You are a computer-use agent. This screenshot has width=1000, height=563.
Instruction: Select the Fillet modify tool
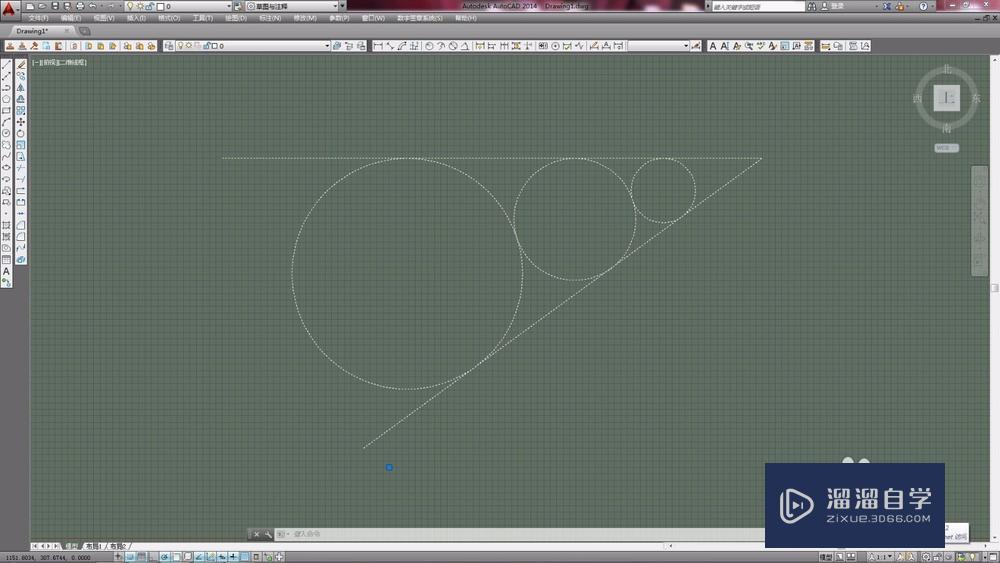coord(21,237)
